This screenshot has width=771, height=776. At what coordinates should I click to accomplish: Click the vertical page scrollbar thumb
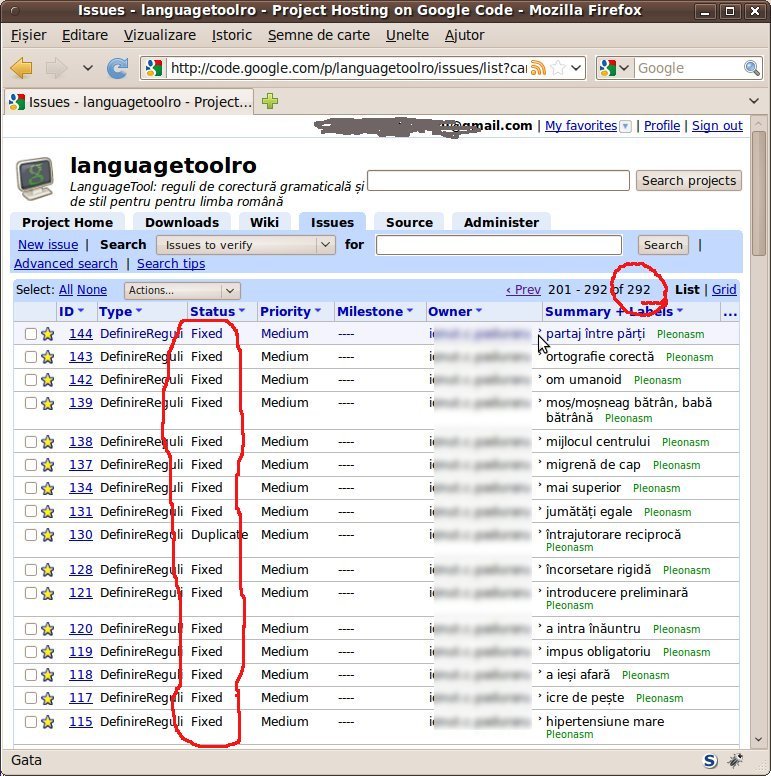(x=759, y=193)
